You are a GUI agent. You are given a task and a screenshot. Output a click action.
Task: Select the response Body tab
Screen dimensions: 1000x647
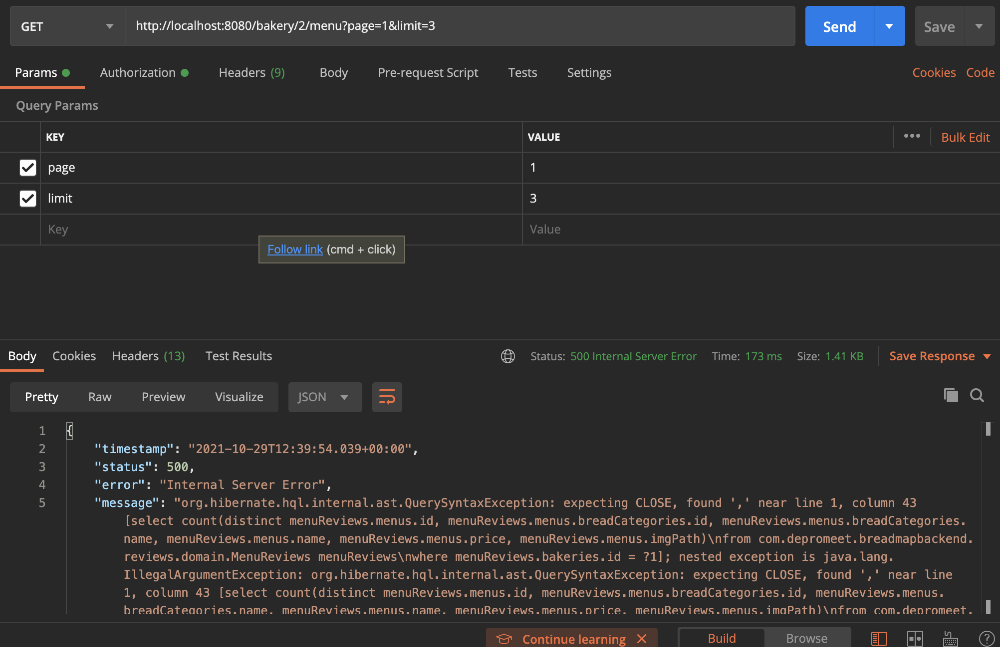pos(22,356)
